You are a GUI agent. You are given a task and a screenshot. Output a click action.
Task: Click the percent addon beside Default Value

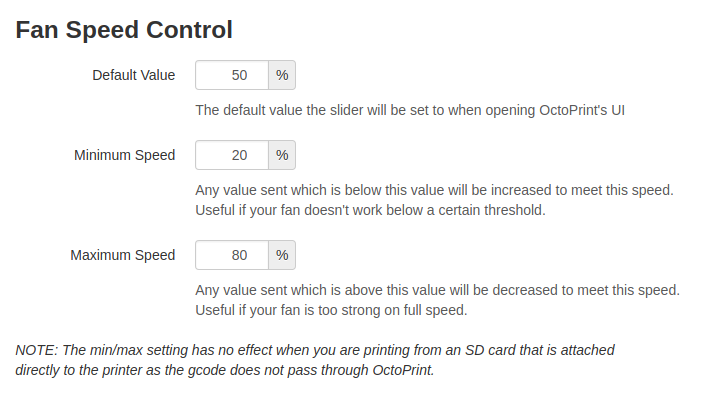coord(282,75)
